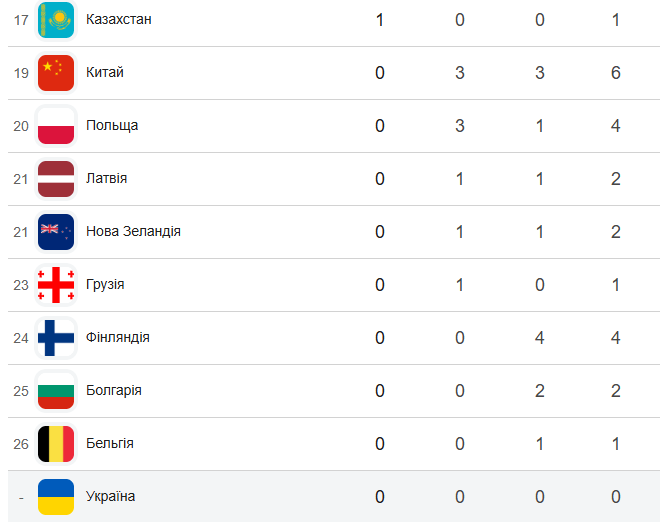Open the Китай country link
The width and height of the screenshot is (664, 527).
click(x=105, y=72)
